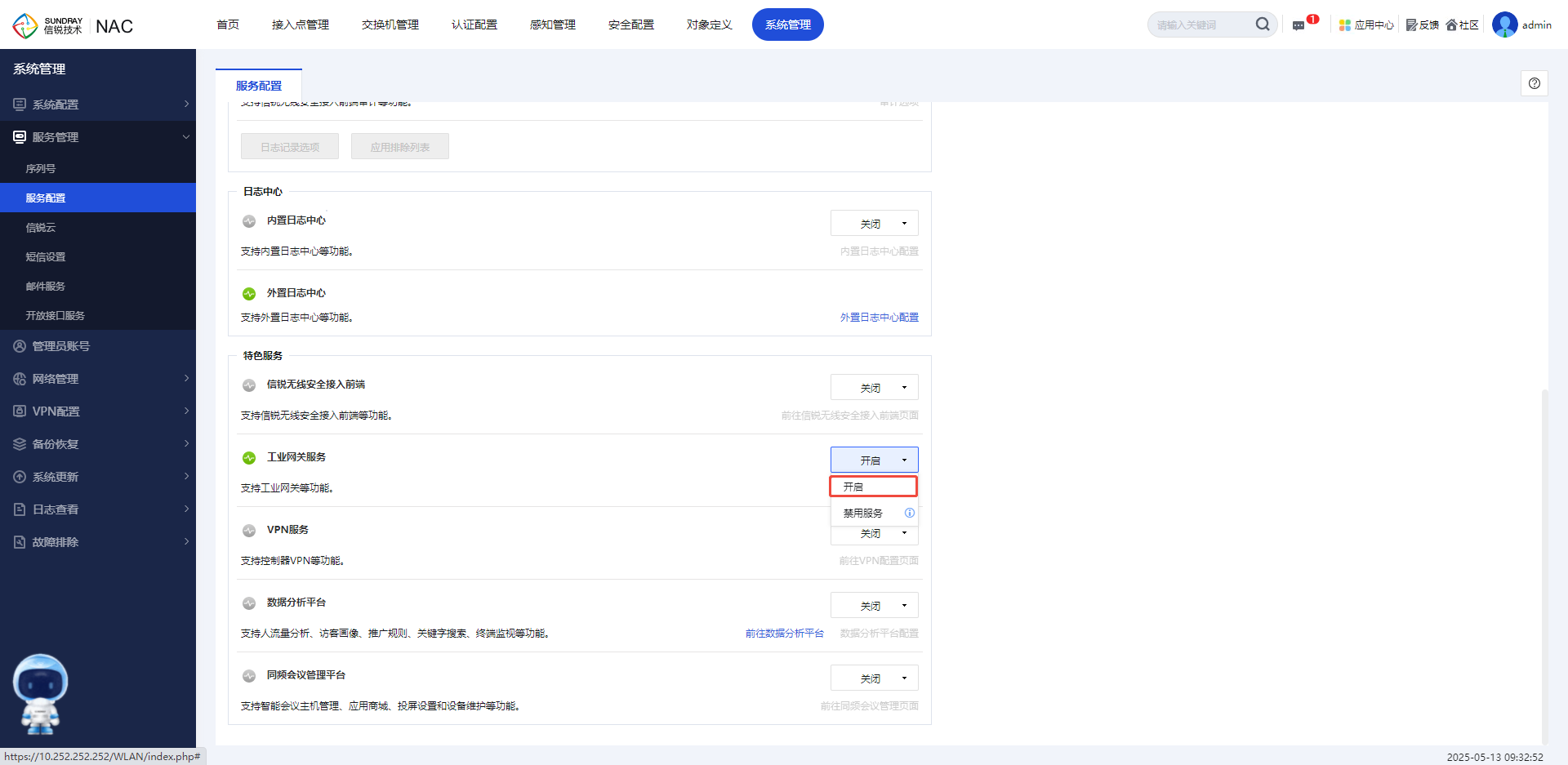Open 接入点管理 top menu
The image size is (1568, 765).
(301, 24)
